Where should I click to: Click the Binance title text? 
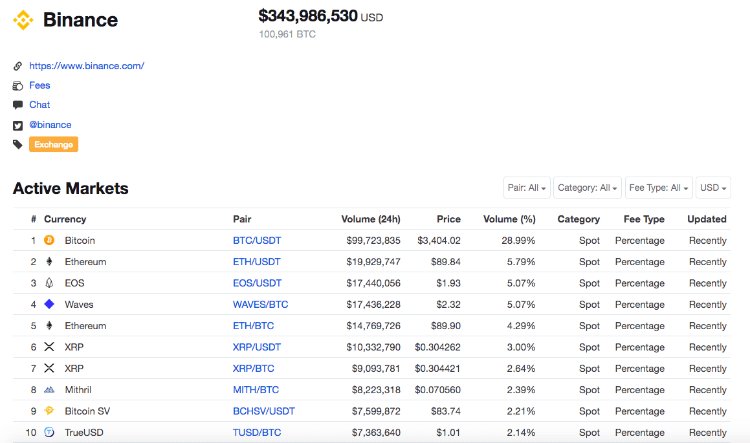click(80, 20)
